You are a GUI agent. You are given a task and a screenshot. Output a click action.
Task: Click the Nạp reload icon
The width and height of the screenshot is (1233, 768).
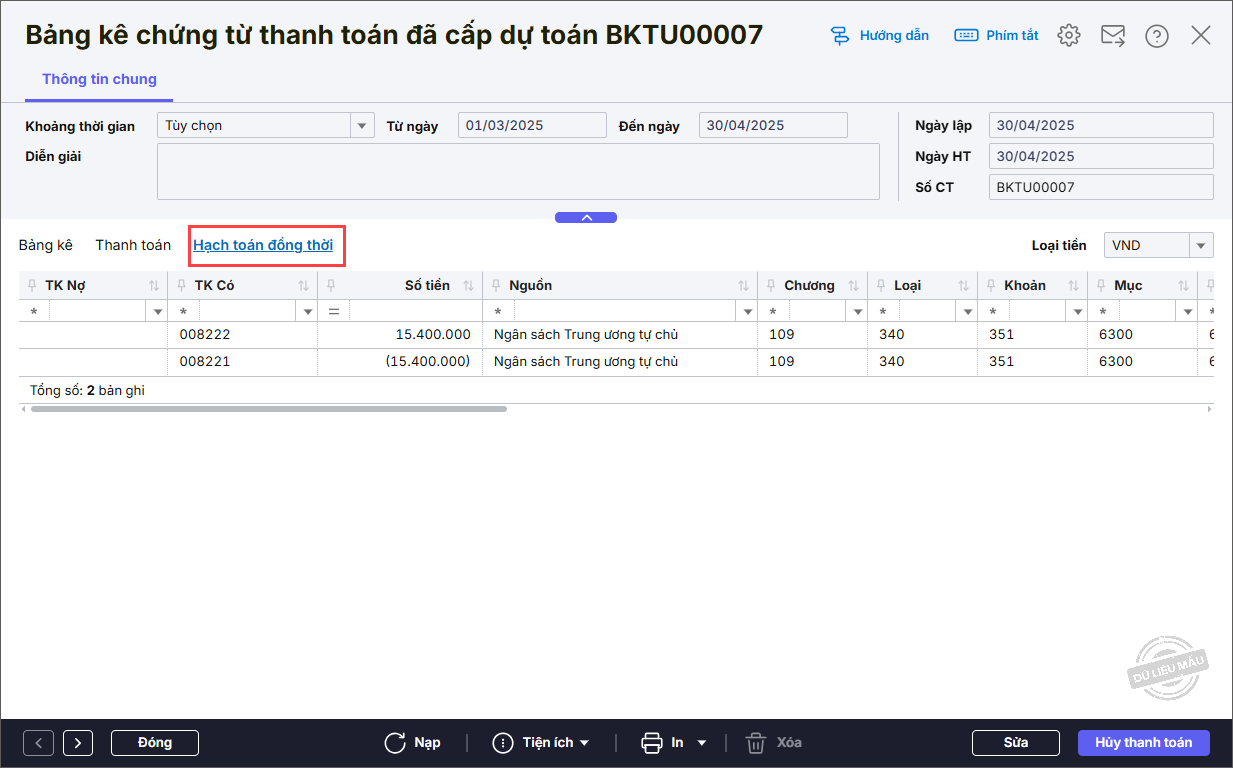coord(396,743)
